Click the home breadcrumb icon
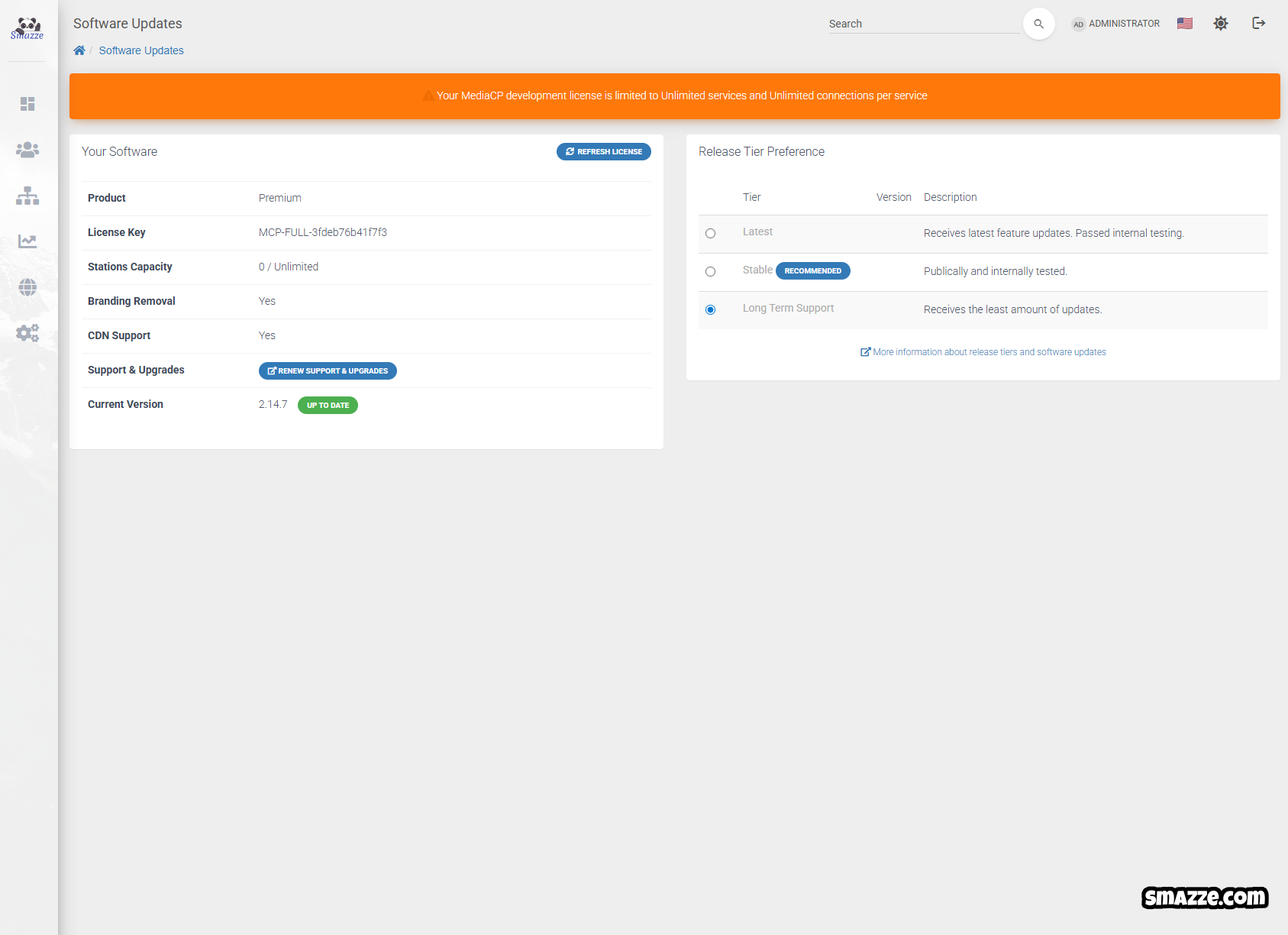Viewport: 1288px width, 935px height. (x=79, y=50)
